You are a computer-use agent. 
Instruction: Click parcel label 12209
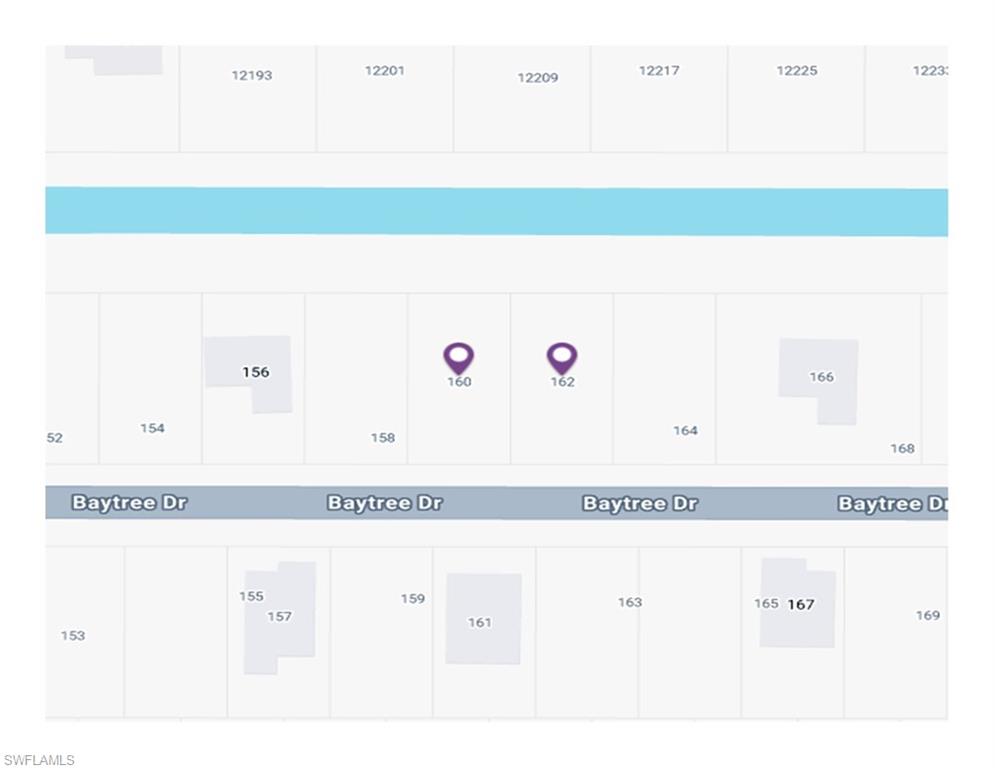coord(538,78)
